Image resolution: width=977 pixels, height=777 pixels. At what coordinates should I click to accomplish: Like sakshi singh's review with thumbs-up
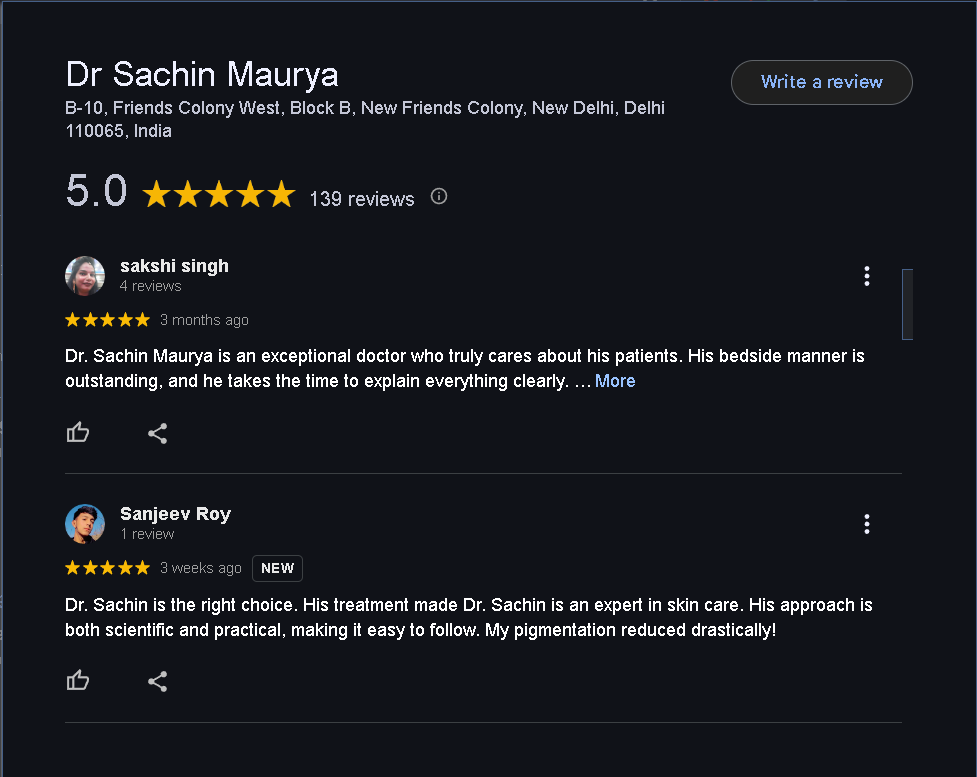(78, 433)
